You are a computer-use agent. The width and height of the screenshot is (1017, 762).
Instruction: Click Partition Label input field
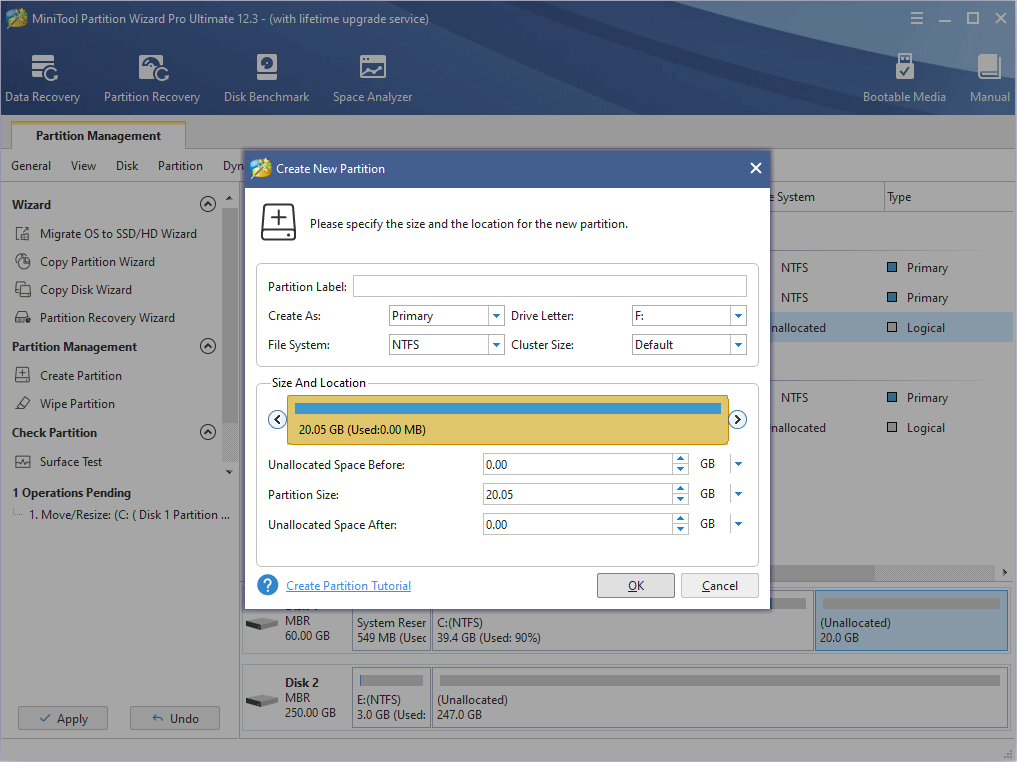tap(550, 287)
